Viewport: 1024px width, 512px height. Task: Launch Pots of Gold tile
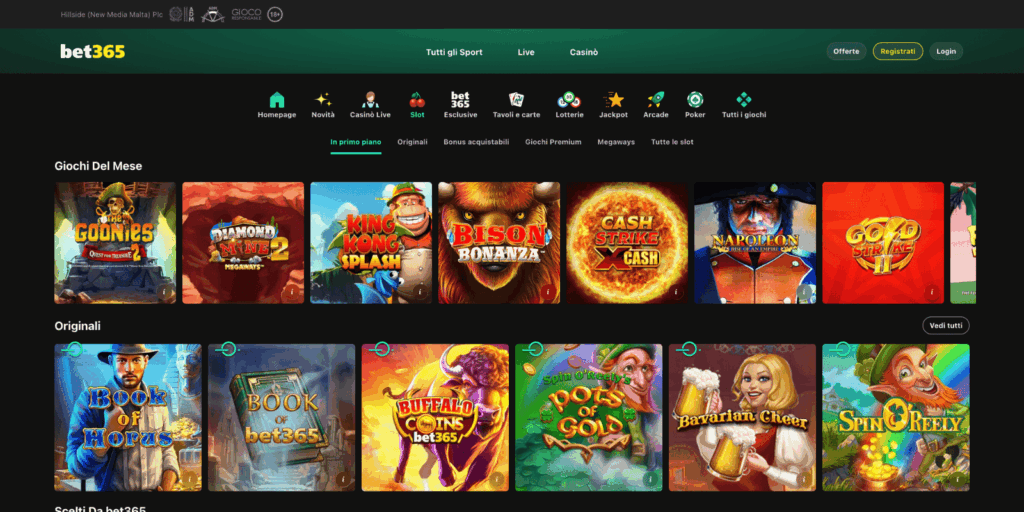pyautogui.click(x=588, y=417)
